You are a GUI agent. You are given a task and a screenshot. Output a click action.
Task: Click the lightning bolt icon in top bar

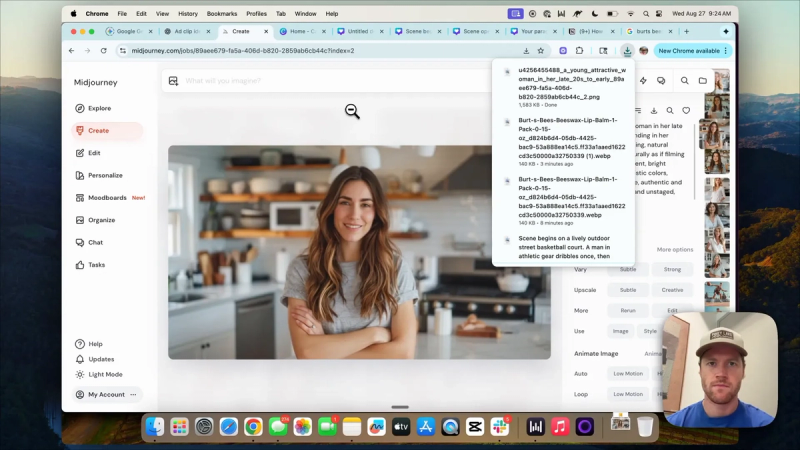tap(643, 81)
